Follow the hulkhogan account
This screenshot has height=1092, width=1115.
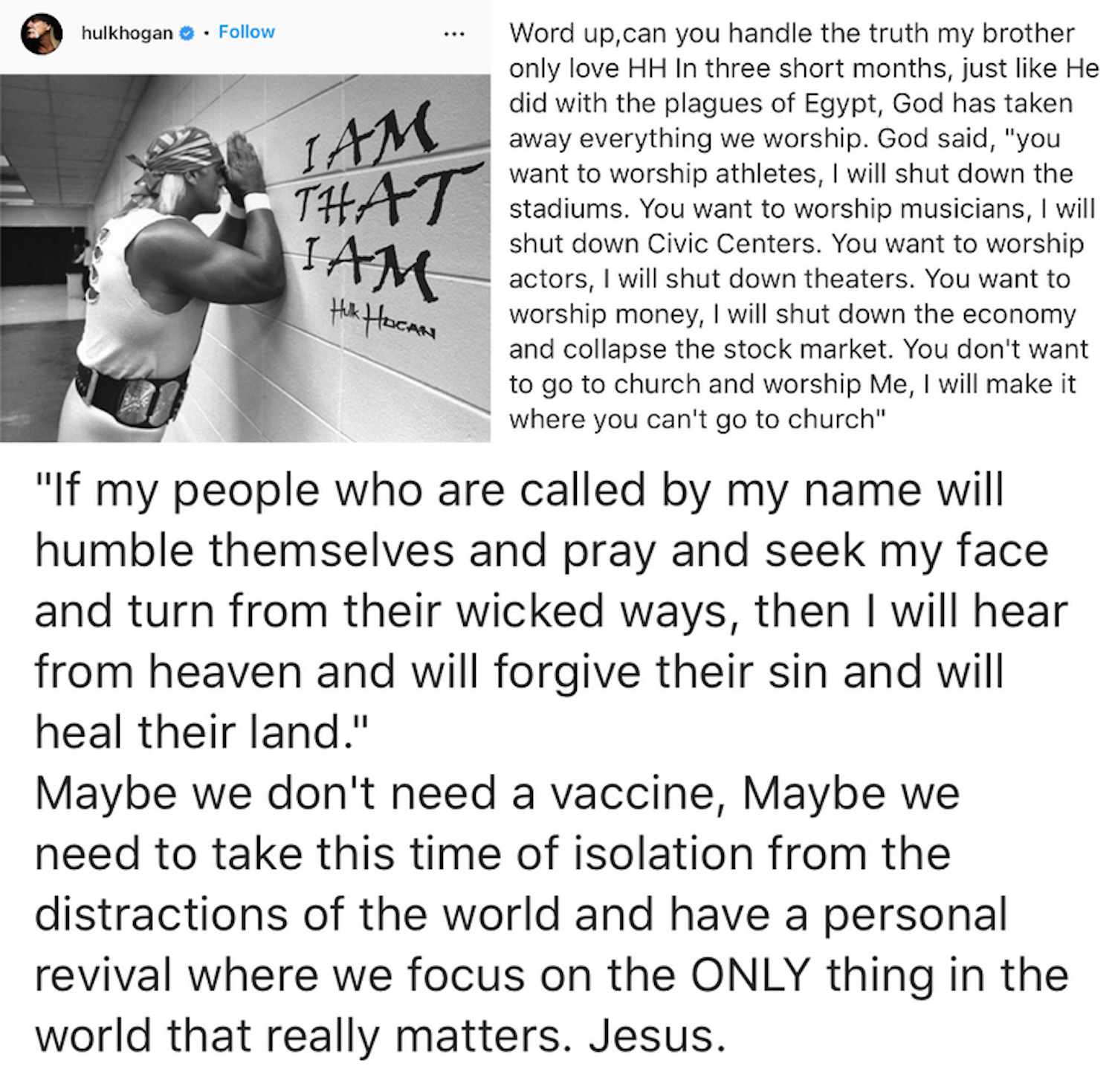[x=246, y=32]
